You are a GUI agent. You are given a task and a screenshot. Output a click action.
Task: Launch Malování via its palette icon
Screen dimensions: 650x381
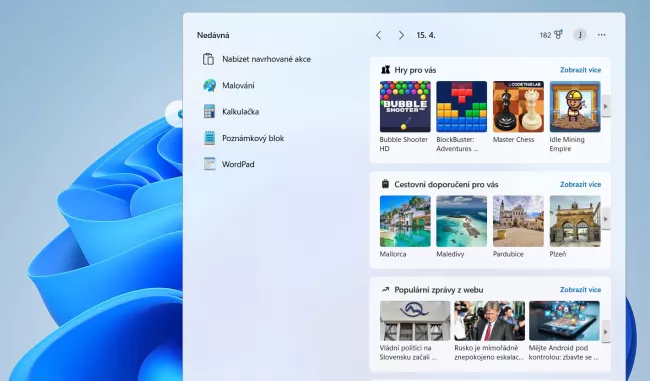click(209, 85)
